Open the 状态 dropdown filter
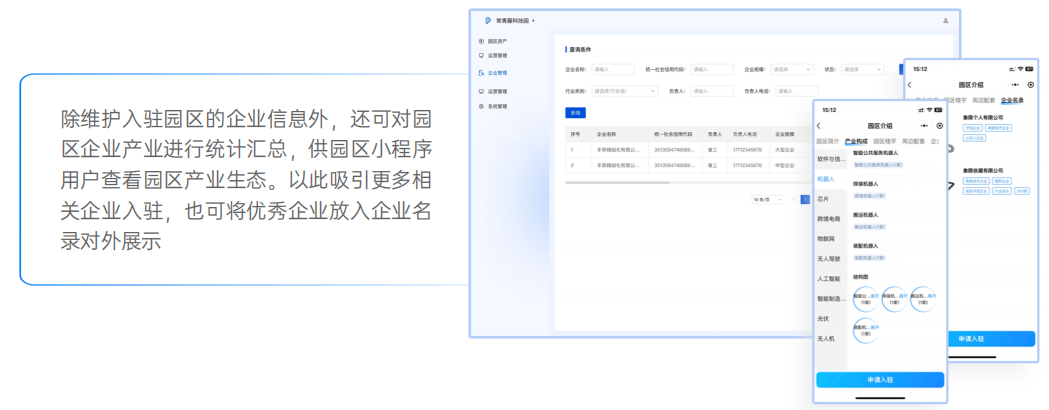This screenshot has height=410, width=1049. pos(862,70)
